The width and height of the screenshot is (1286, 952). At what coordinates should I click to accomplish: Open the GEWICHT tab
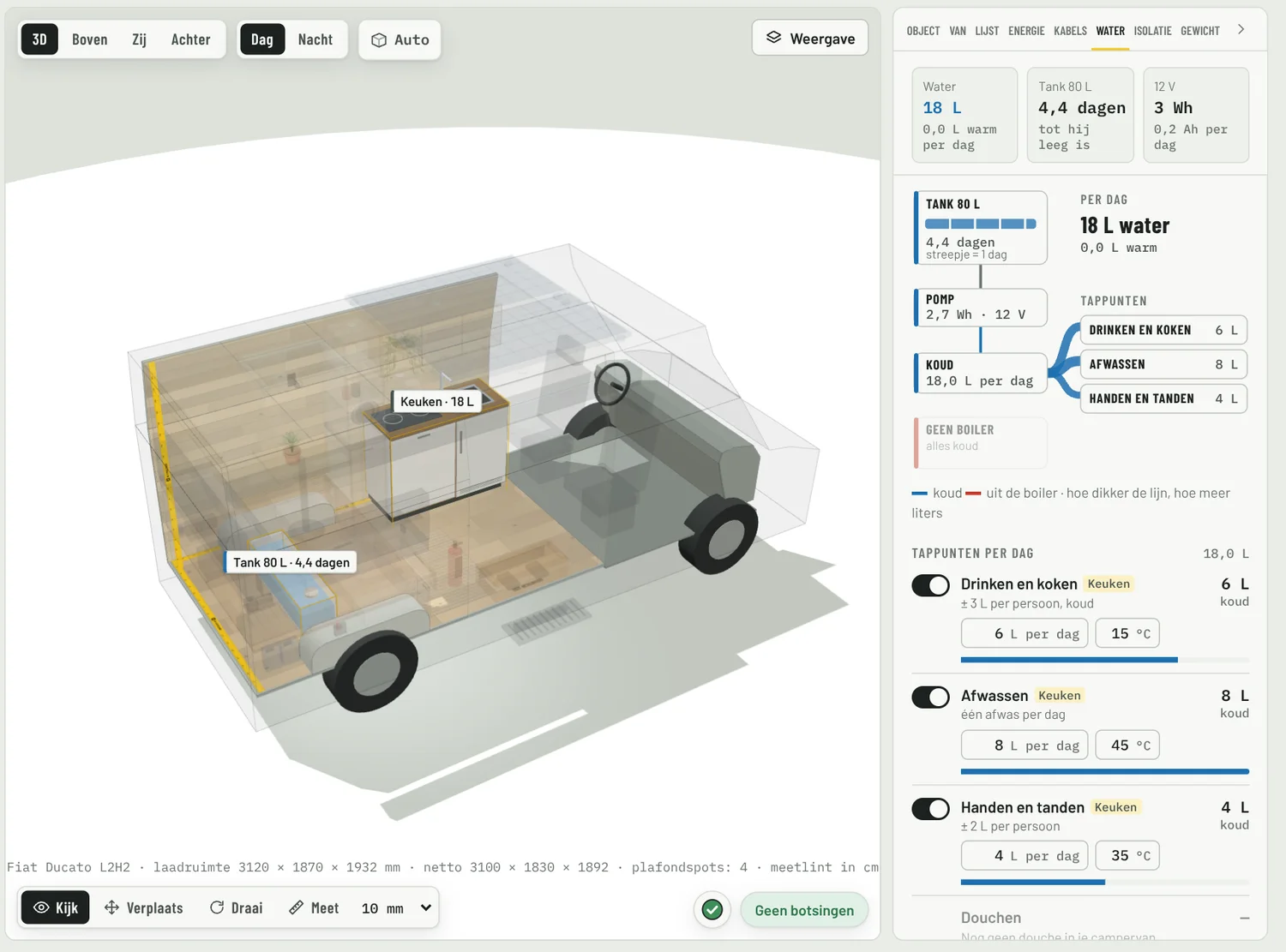coord(1199,31)
